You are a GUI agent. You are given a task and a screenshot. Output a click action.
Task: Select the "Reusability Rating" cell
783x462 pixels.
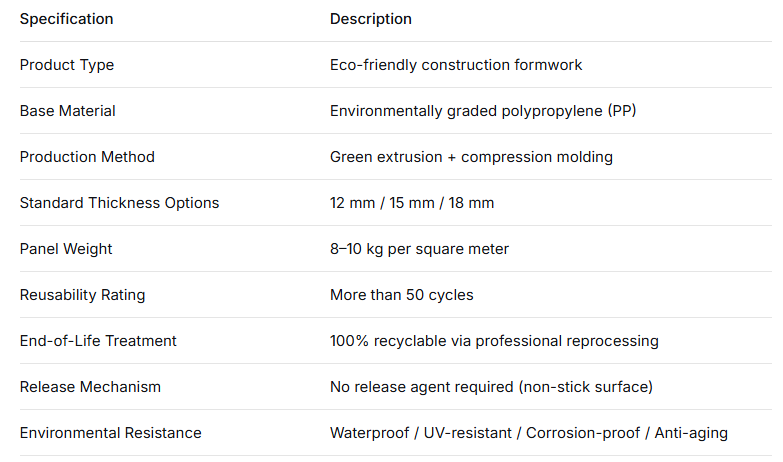pos(82,295)
